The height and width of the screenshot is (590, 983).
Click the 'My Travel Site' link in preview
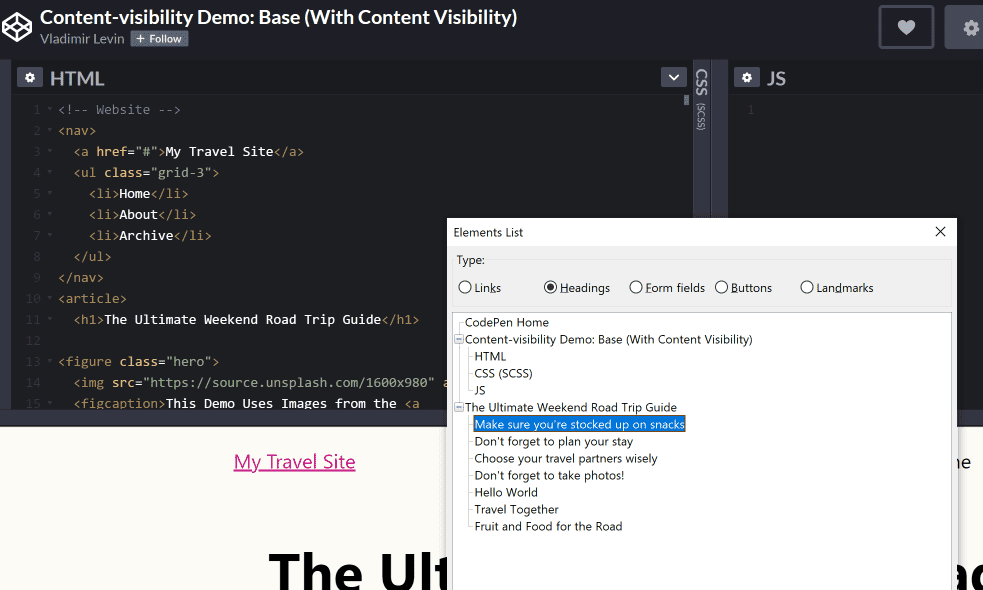[295, 462]
